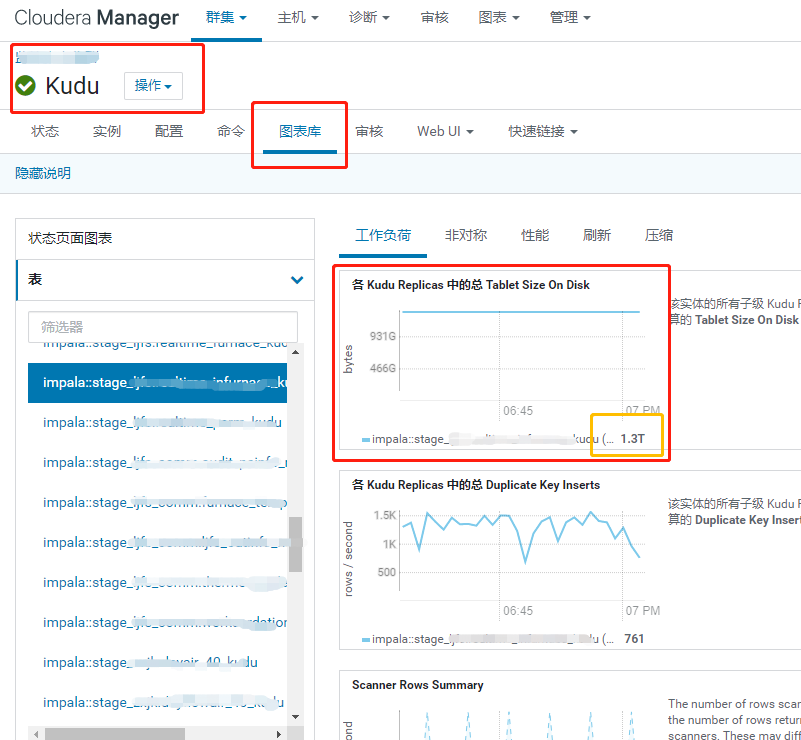801x740 pixels.
Task: Go to the top navigation 审核 item
Action: pos(434,17)
